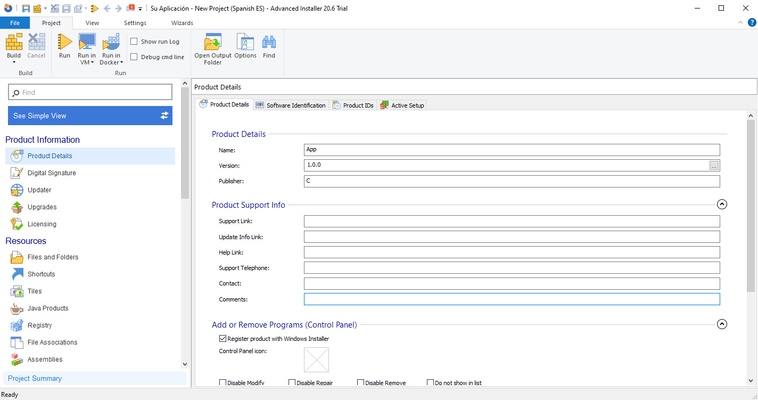Toggle See Simple View button
Screen dimensions: 758x400
[90, 116]
